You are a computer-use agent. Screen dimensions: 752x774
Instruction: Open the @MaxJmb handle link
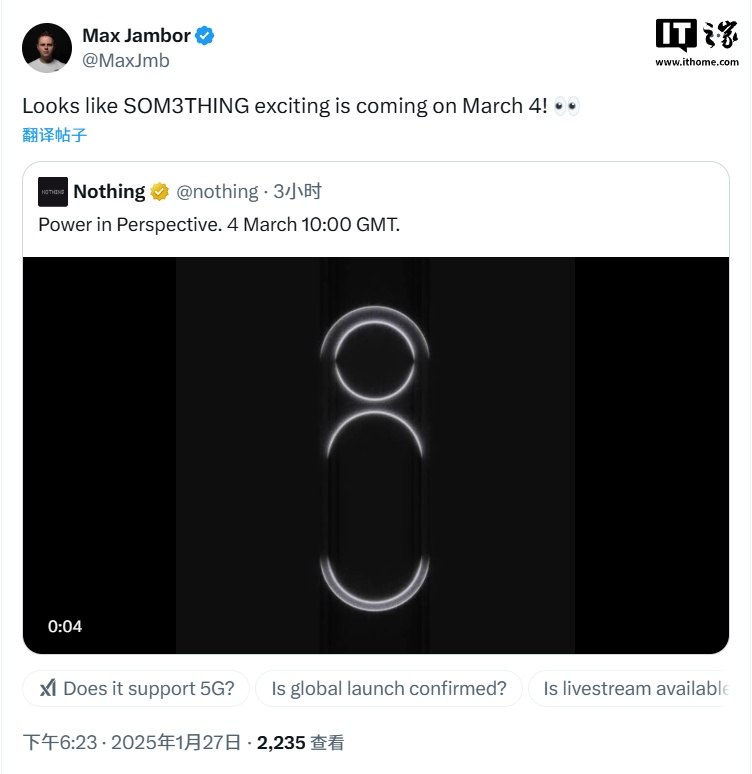(x=125, y=60)
